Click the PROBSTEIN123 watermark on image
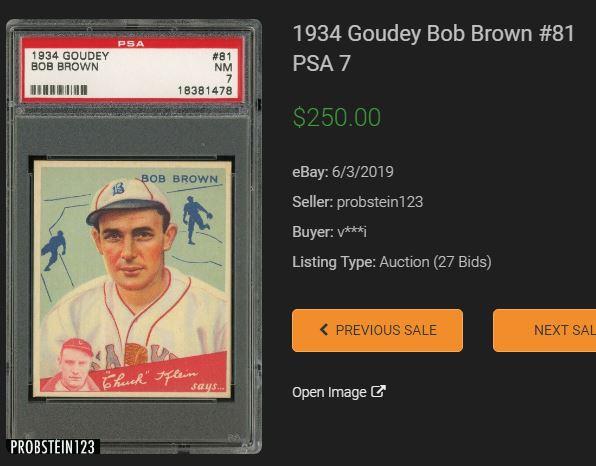The image size is (596, 466). pyautogui.click(x=52, y=447)
